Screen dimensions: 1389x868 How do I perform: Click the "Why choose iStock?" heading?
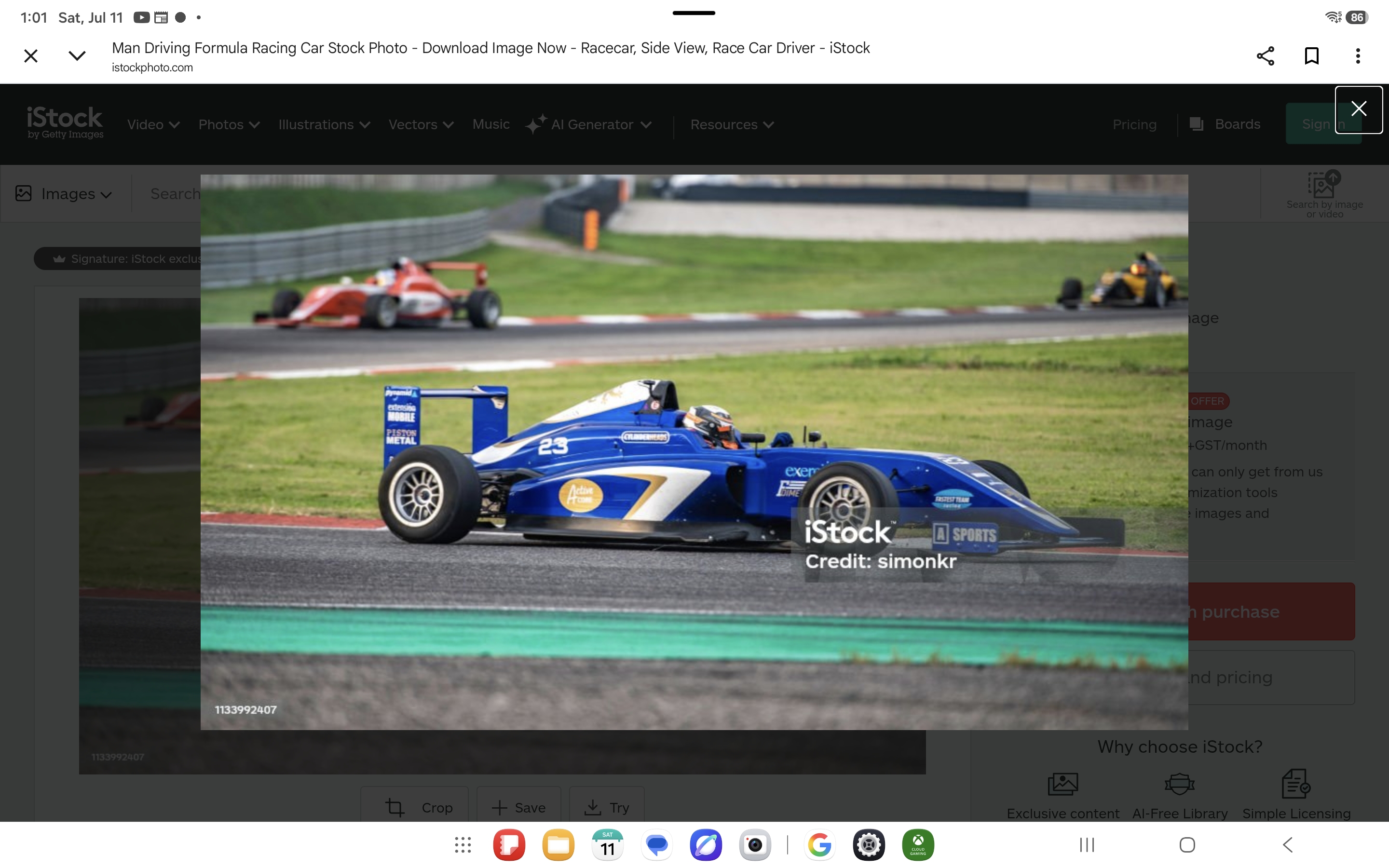[1180, 747]
